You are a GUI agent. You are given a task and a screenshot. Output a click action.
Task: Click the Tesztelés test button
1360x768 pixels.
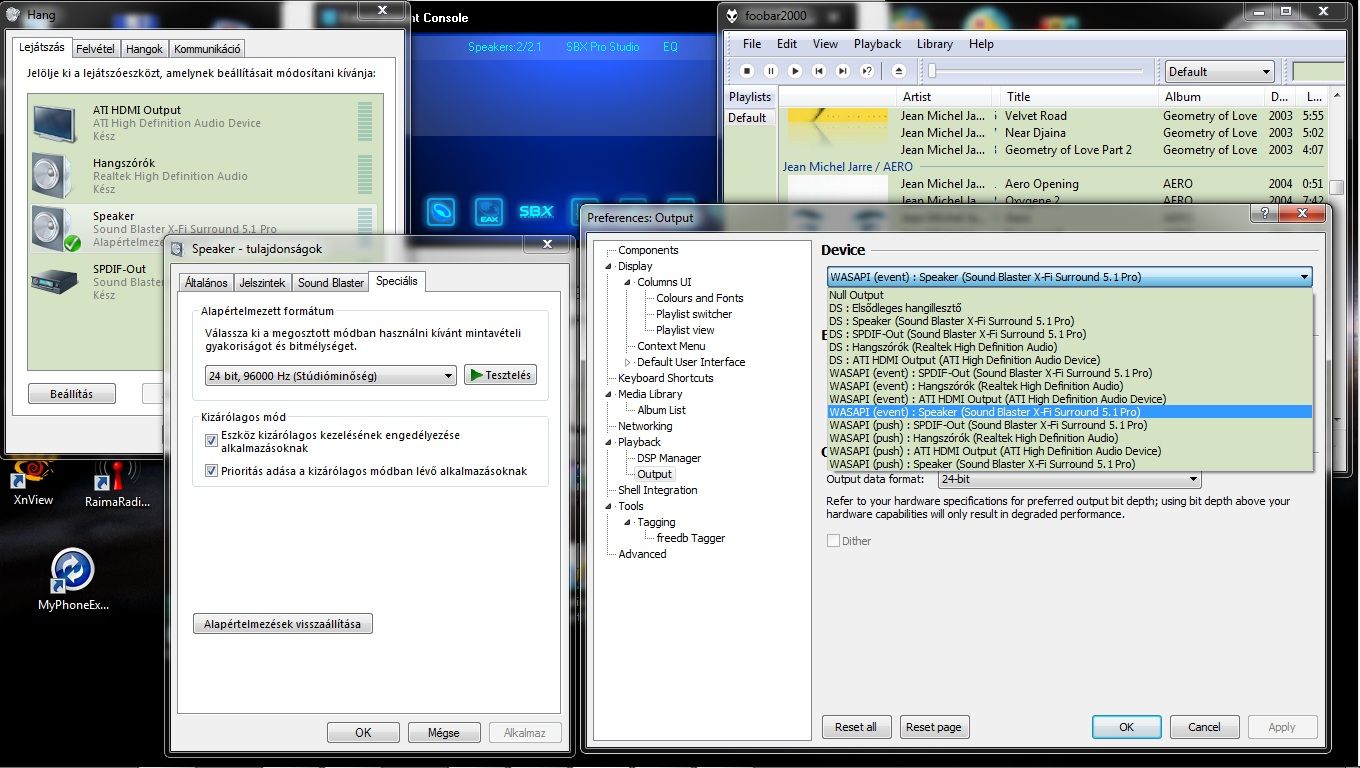(x=501, y=375)
